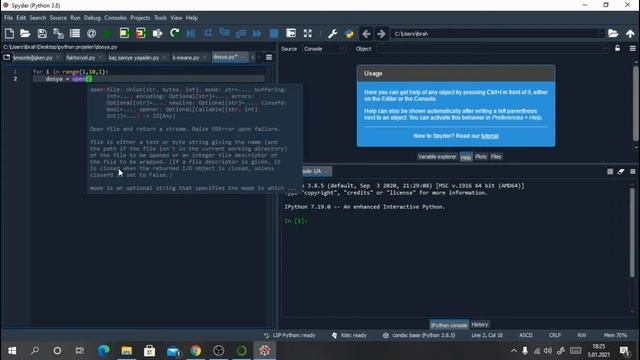Click the LSP Python: ready status
640x360 pixels.
pyautogui.click(x=290, y=336)
